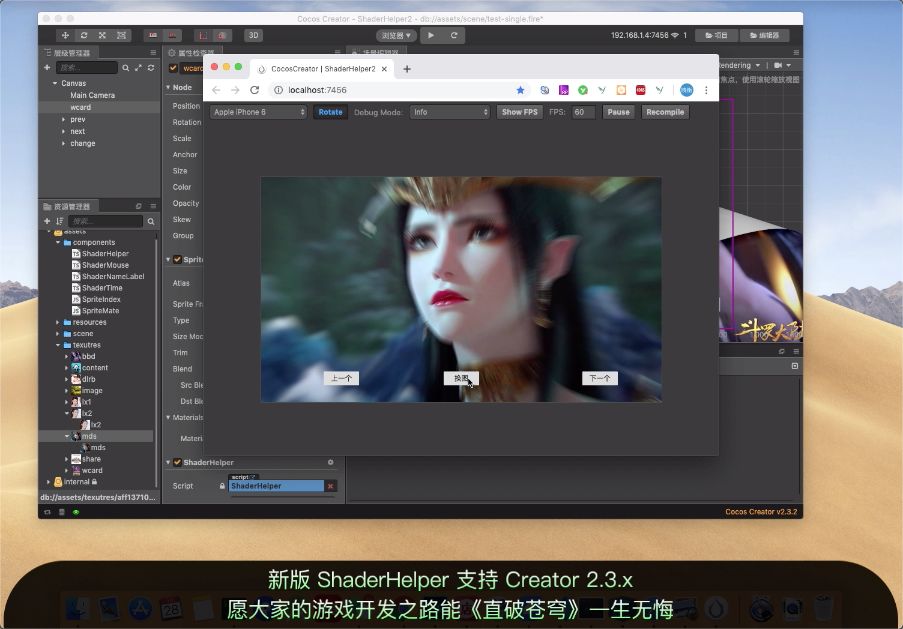
Task: Select the CocosCreator | ShaderHelper2 browser tab
Action: pos(321,69)
